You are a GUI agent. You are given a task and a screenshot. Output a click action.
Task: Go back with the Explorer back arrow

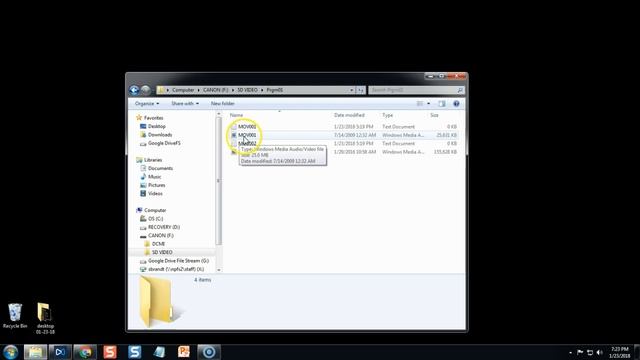tap(134, 90)
